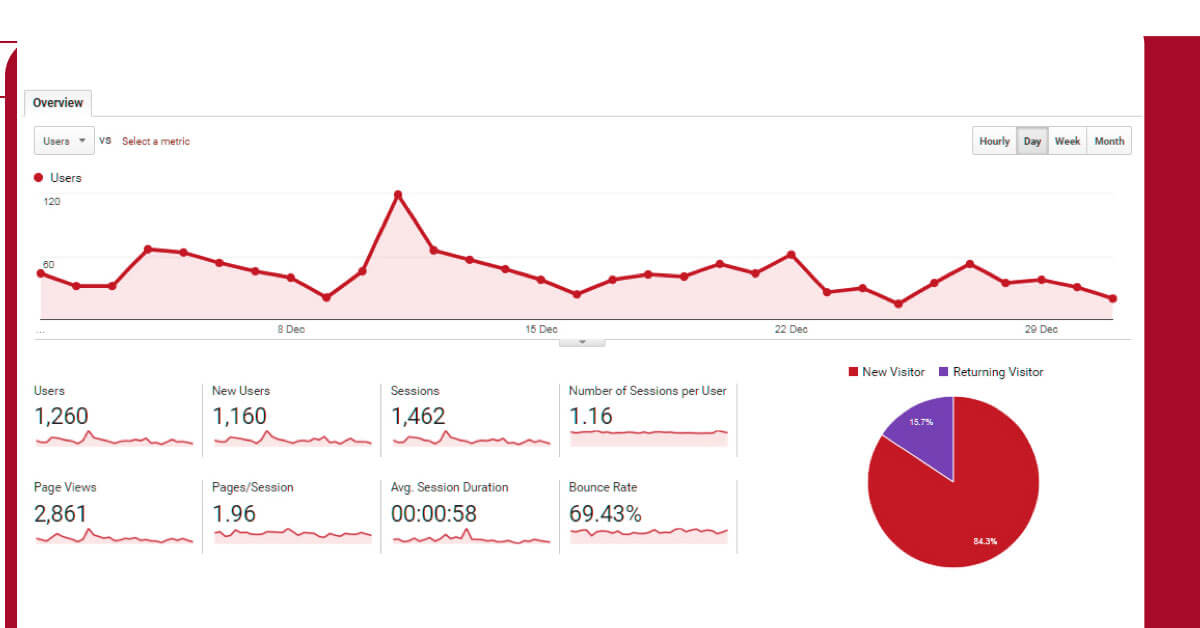Select Number of Sessions per User card
1200x628 pixels.
pos(648,417)
